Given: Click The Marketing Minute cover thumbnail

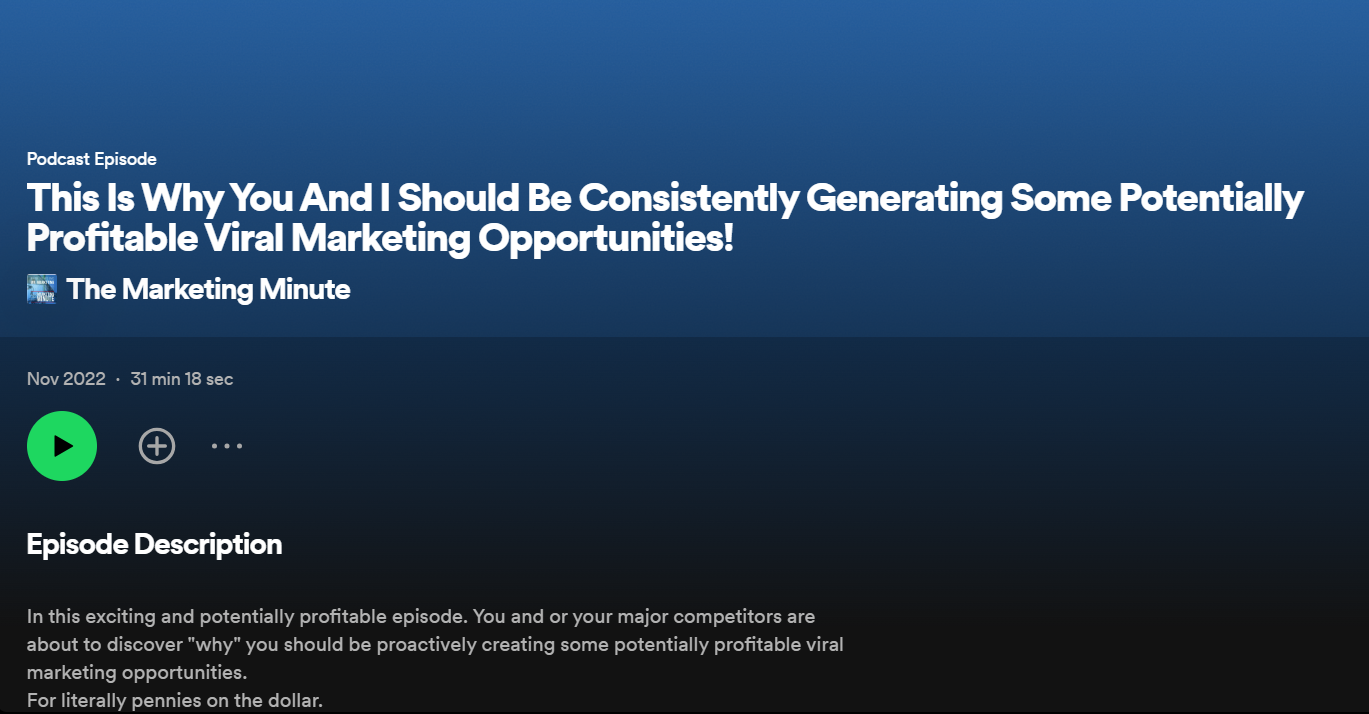Looking at the screenshot, I should (x=41, y=290).
